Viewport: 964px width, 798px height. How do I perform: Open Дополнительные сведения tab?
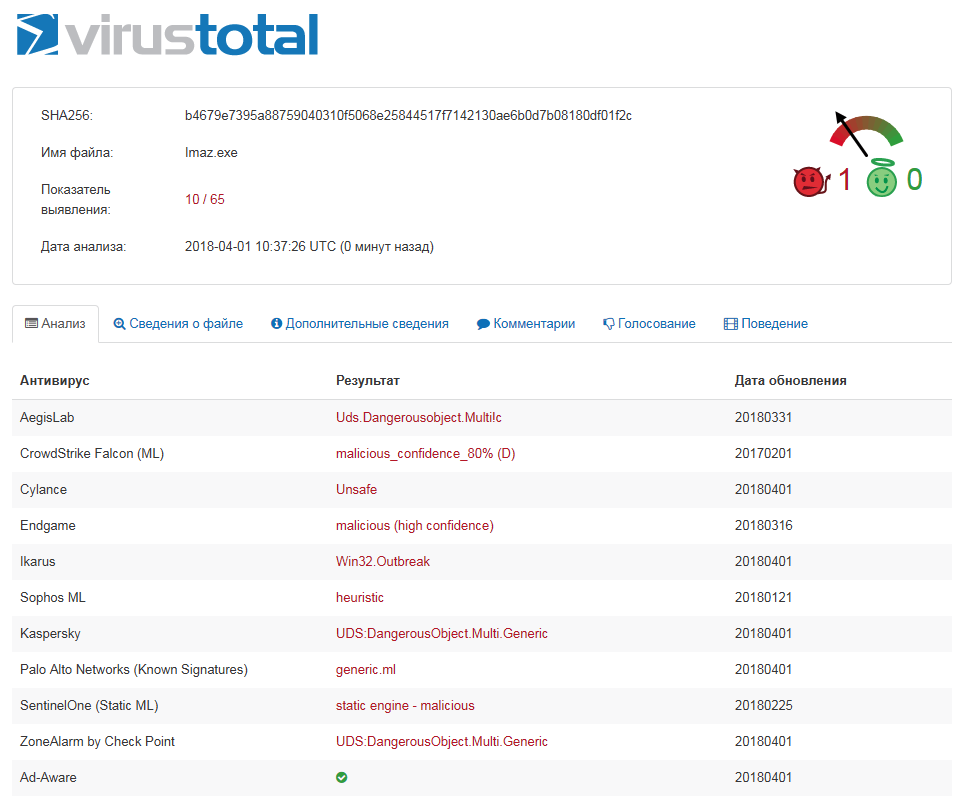coord(359,324)
